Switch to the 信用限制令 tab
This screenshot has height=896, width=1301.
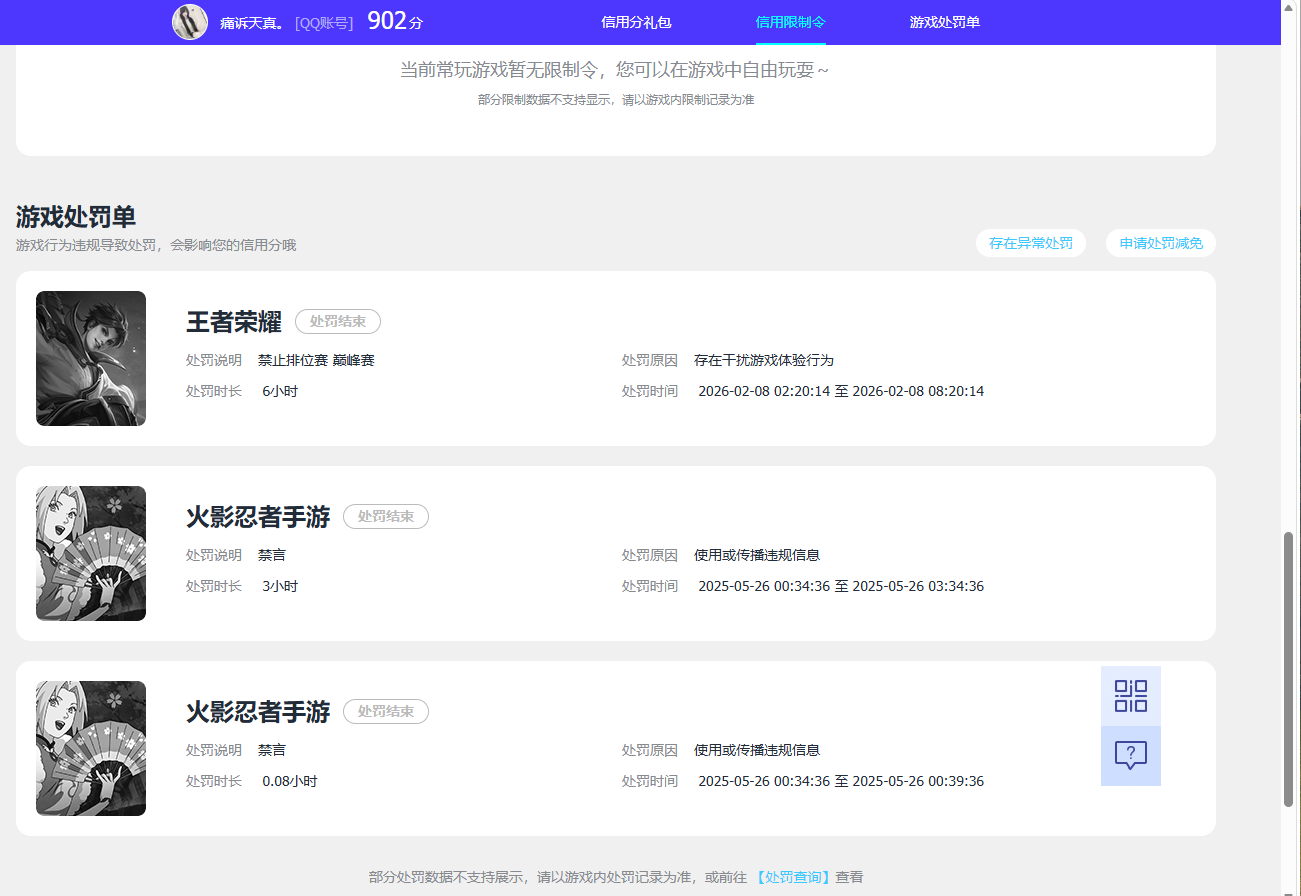pyautogui.click(x=791, y=22)
